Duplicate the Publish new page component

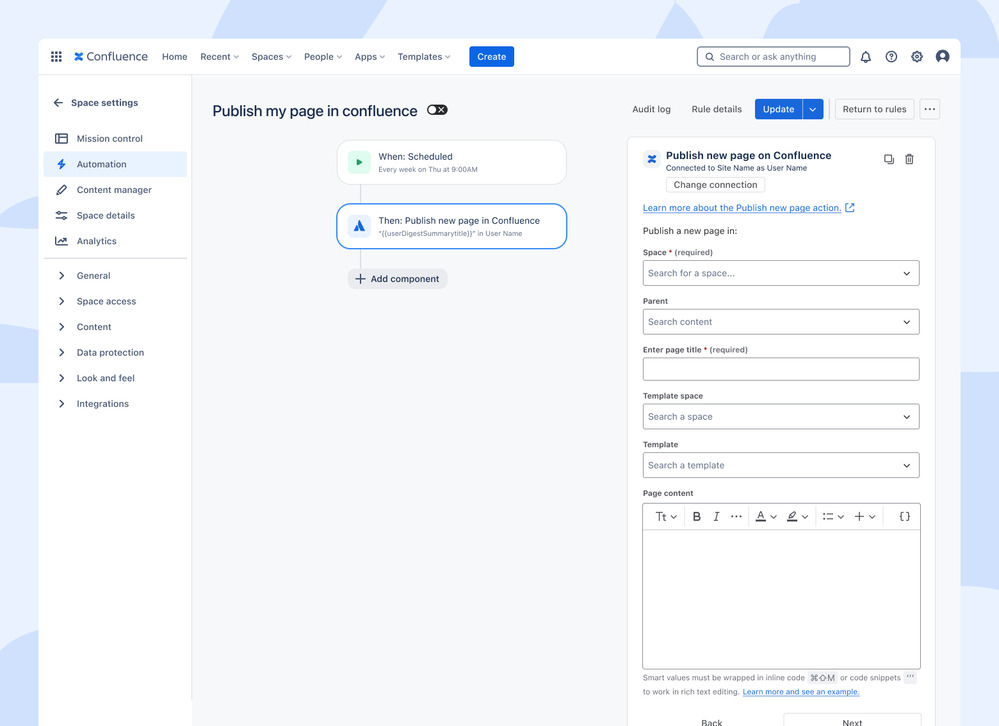pos(889,159)
